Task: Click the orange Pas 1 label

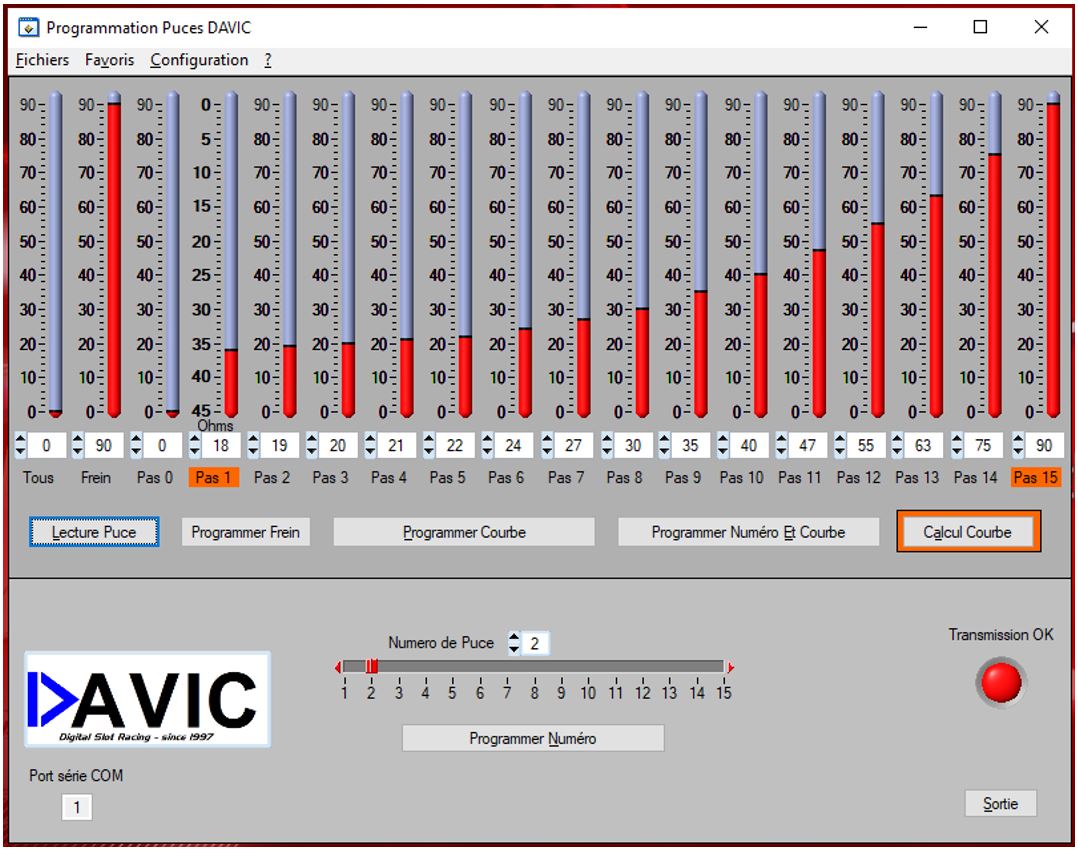Action: pos(213,478)
